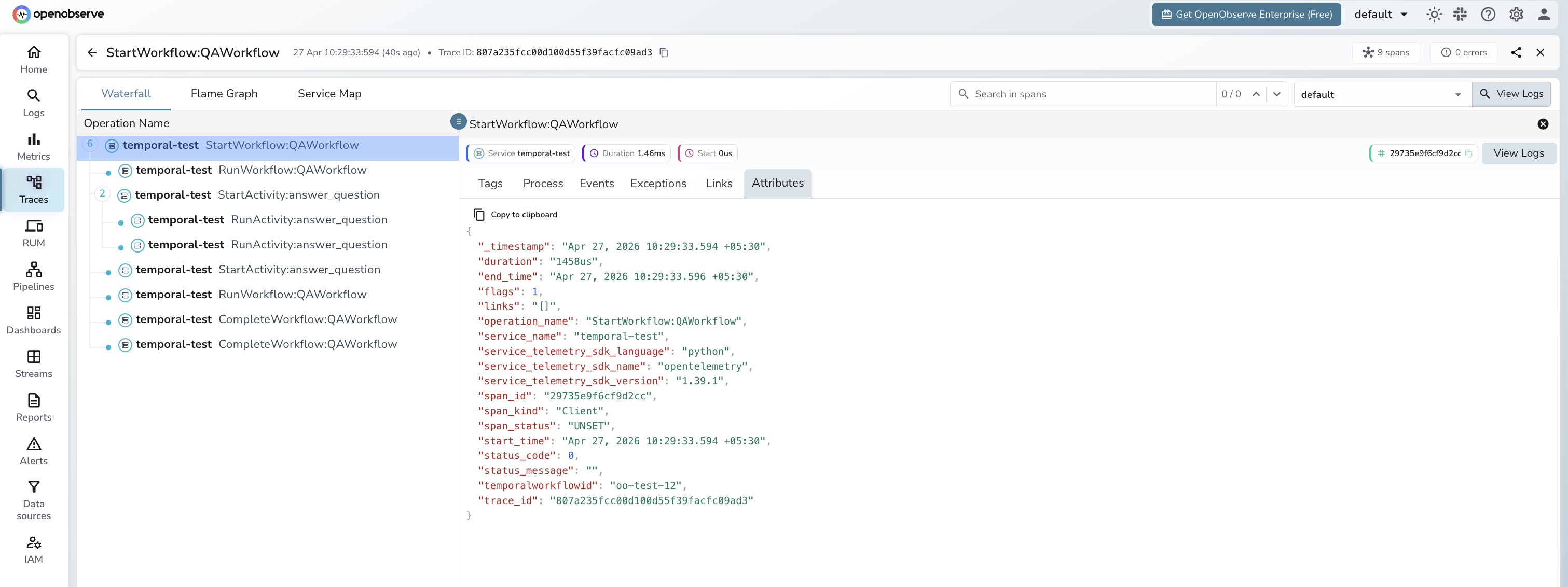Select the Metrics icon in the sidebar
1568x587 pixels.
pos(34,146)
